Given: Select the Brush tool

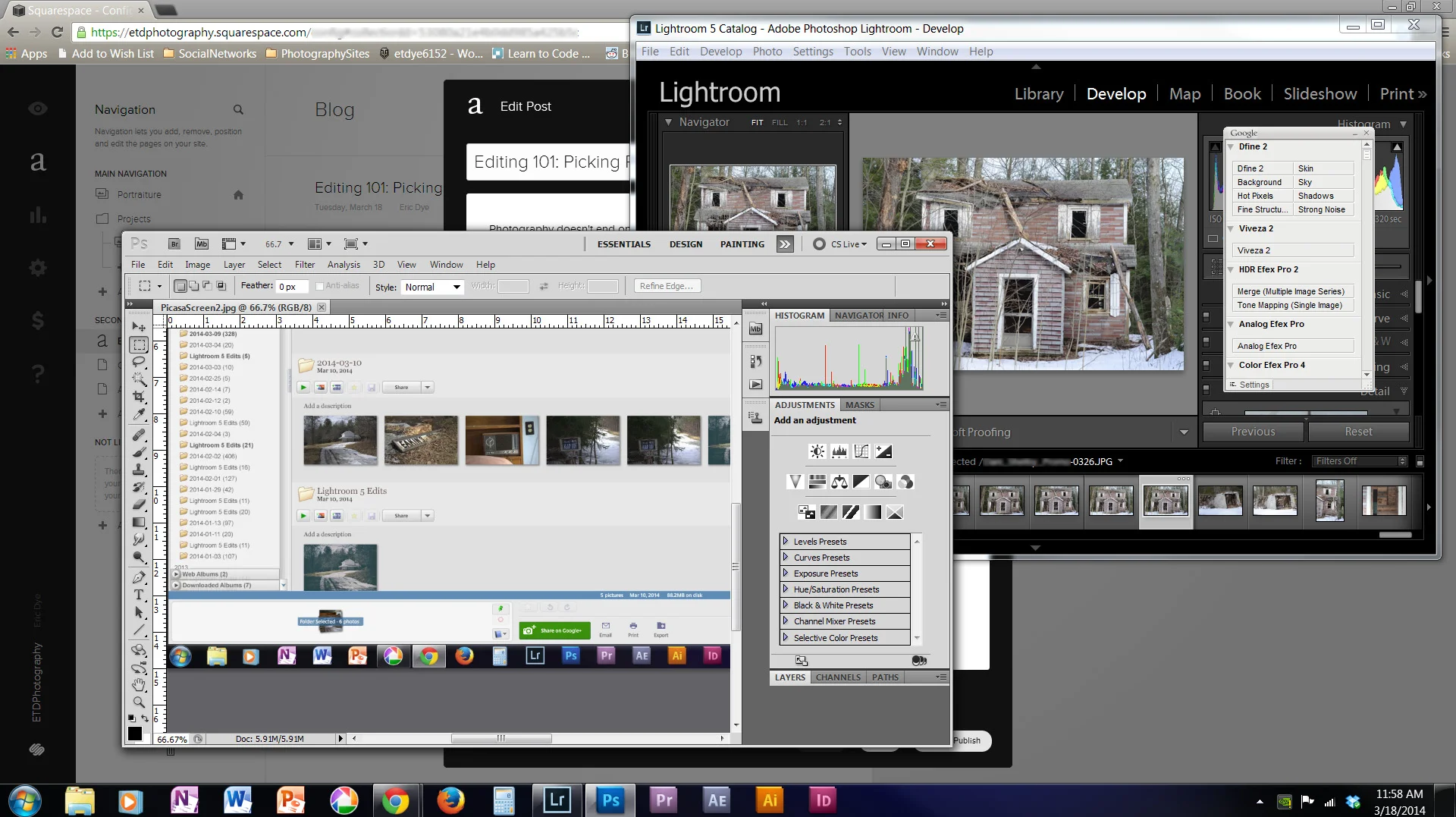Looking at the screenshot, I should (139, 453).
